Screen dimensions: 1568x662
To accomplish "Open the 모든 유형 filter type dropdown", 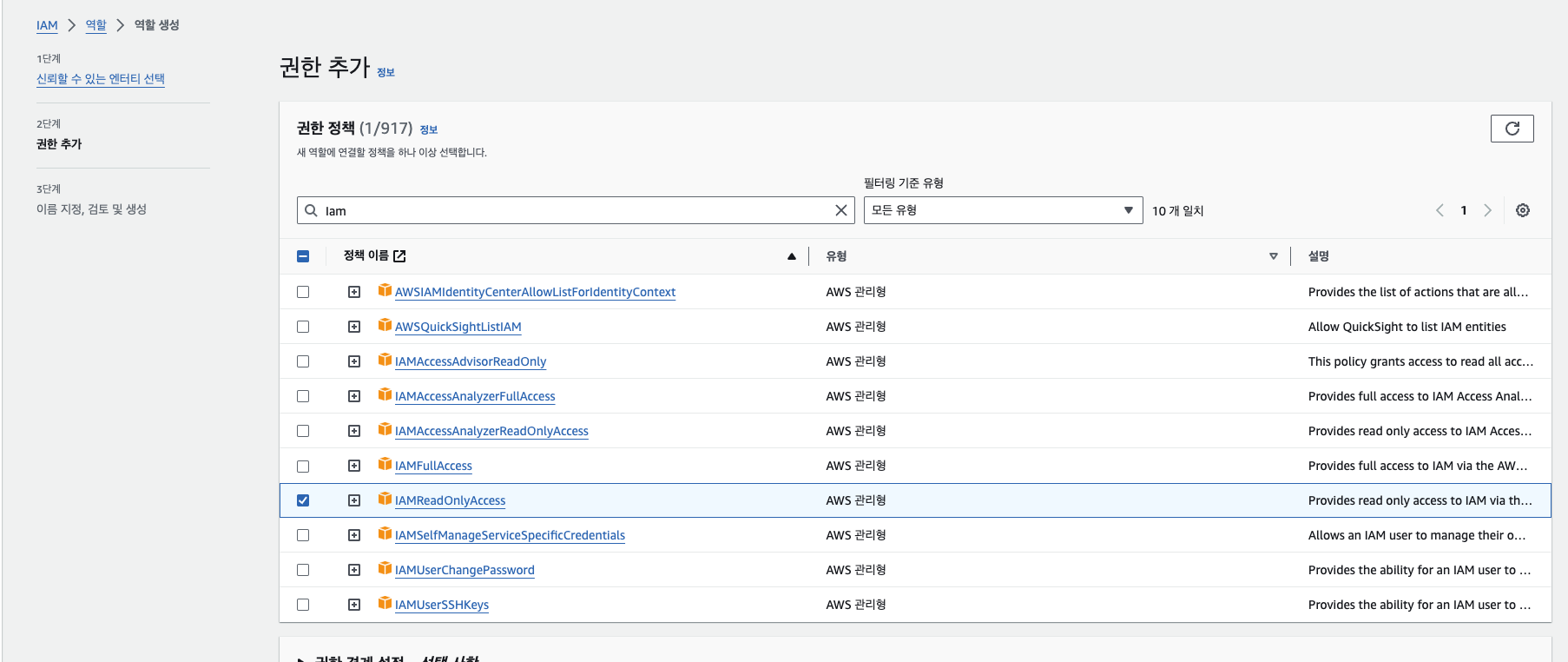I will pyautogui.click(x=1002, y=210).
